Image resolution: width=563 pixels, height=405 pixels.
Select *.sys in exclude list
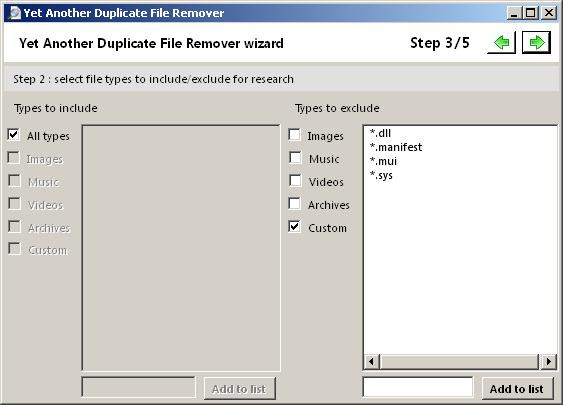click(x=381, y=175)
